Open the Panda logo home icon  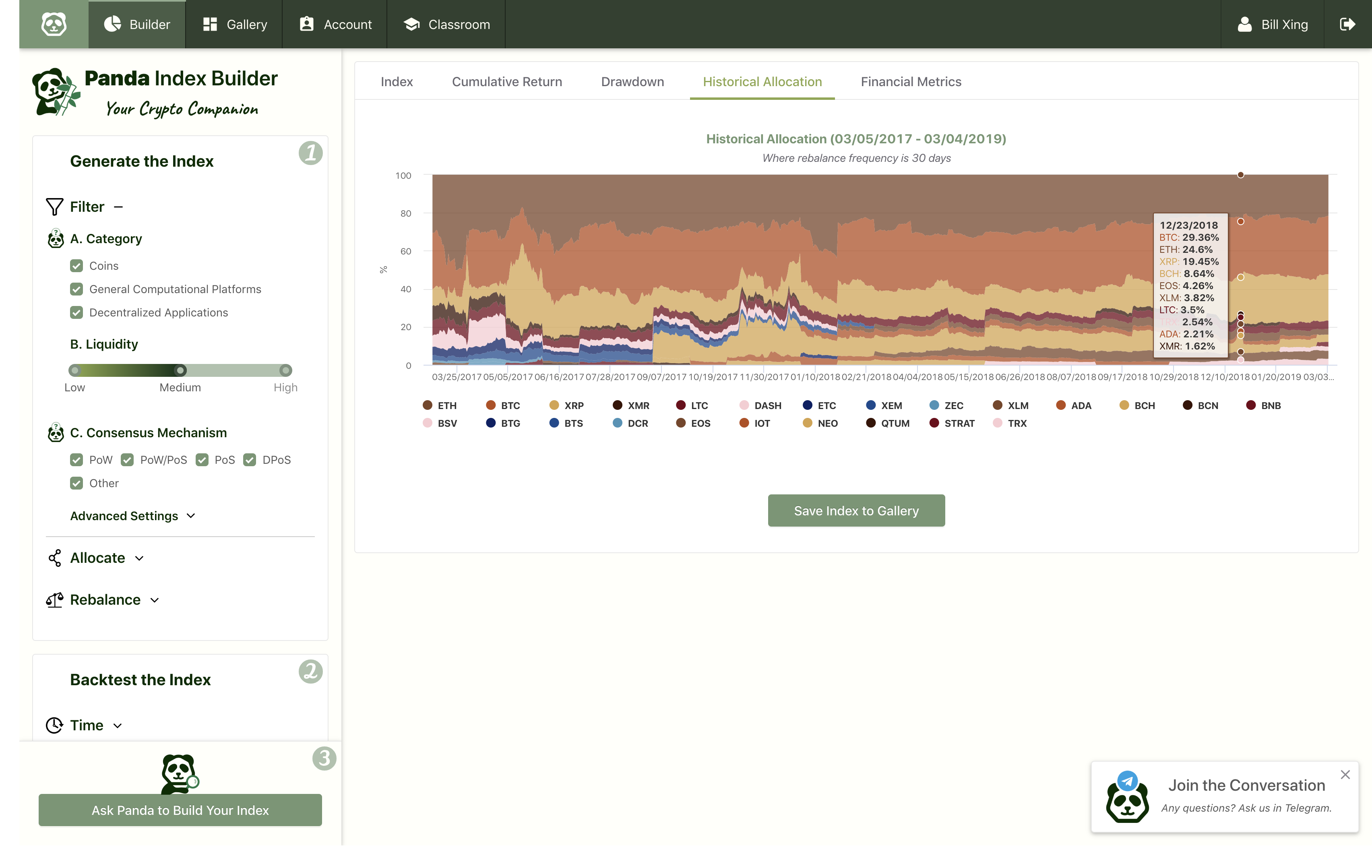[x=54, y=24]
